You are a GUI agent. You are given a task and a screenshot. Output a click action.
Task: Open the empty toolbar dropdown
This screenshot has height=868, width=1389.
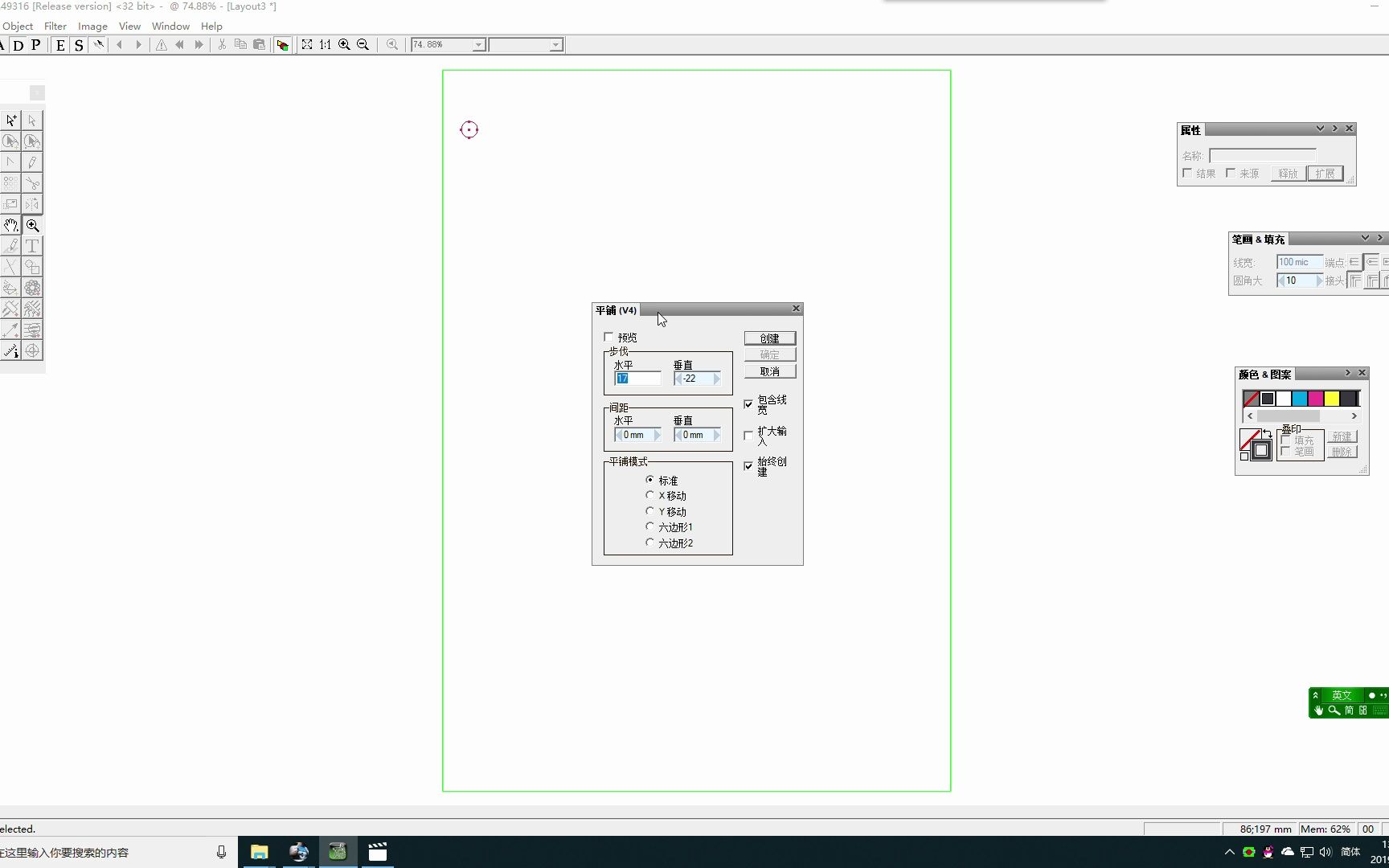tap(555, 45)
